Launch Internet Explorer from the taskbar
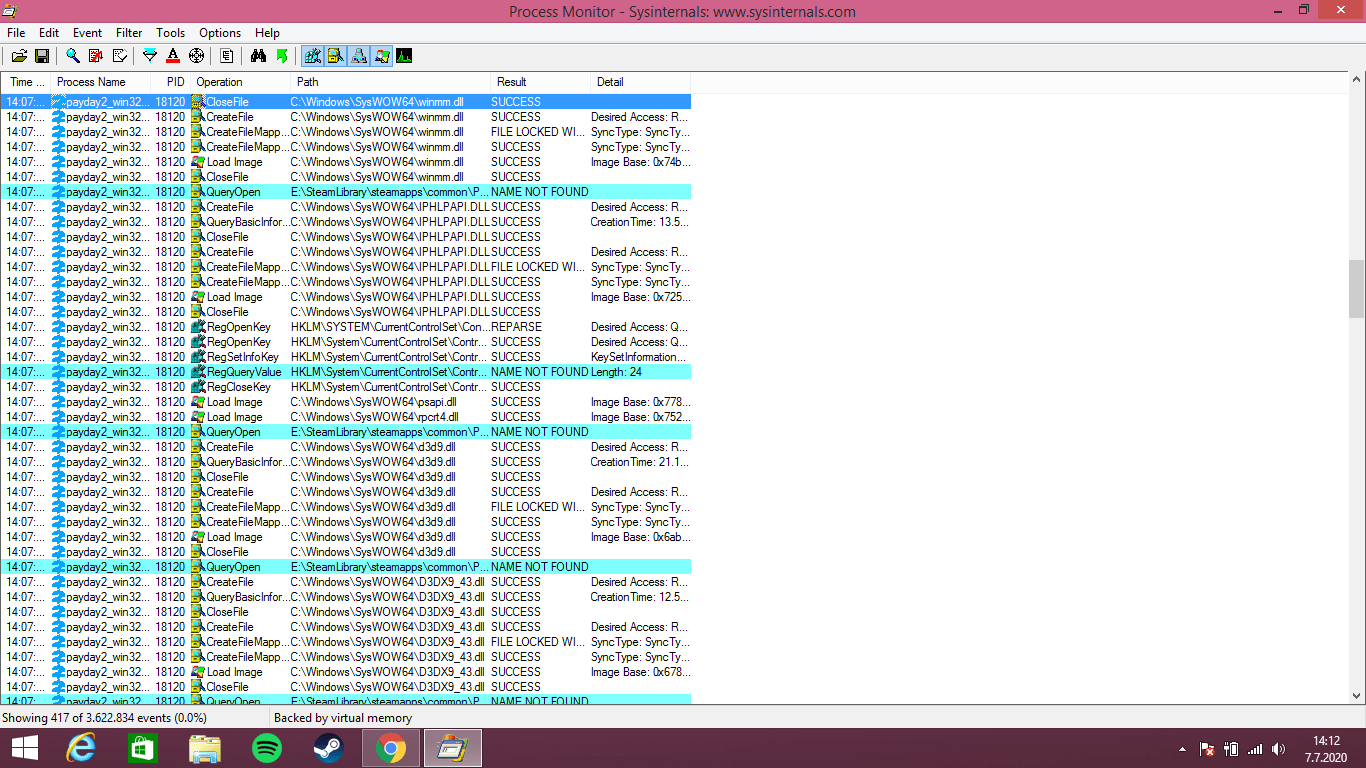The width and height of the screenshot is (1366, 768). [80, 748]
